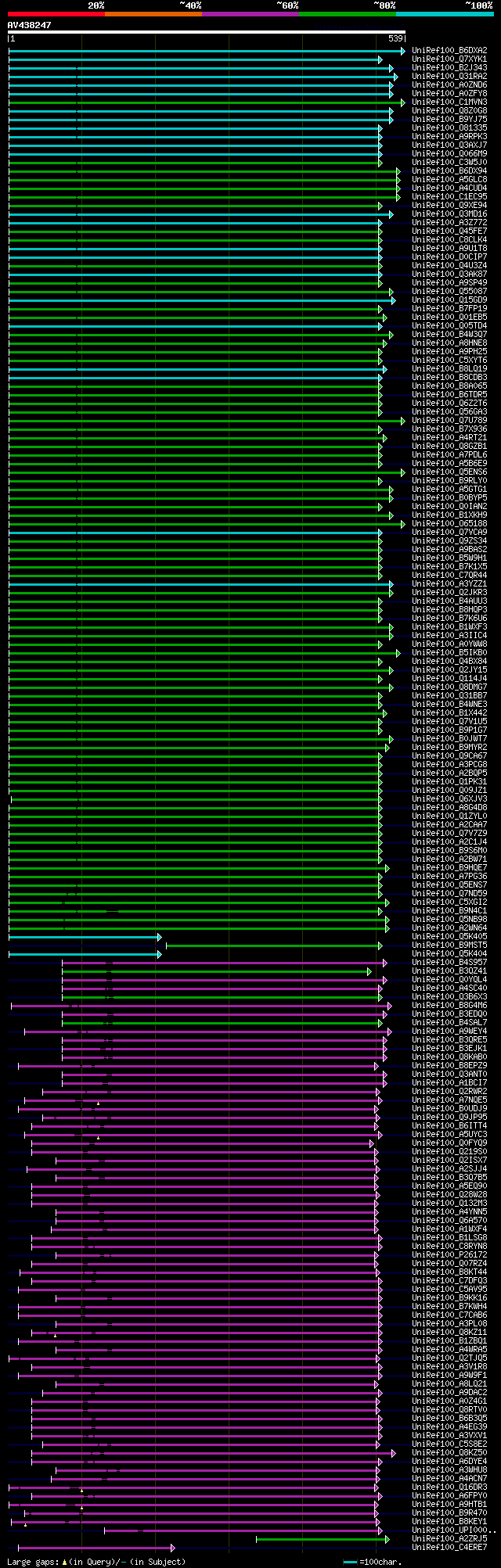Select label UniRef100_A6DYE4
The height and width of the screenshot is (1568, 501).
coord(449,1462)
